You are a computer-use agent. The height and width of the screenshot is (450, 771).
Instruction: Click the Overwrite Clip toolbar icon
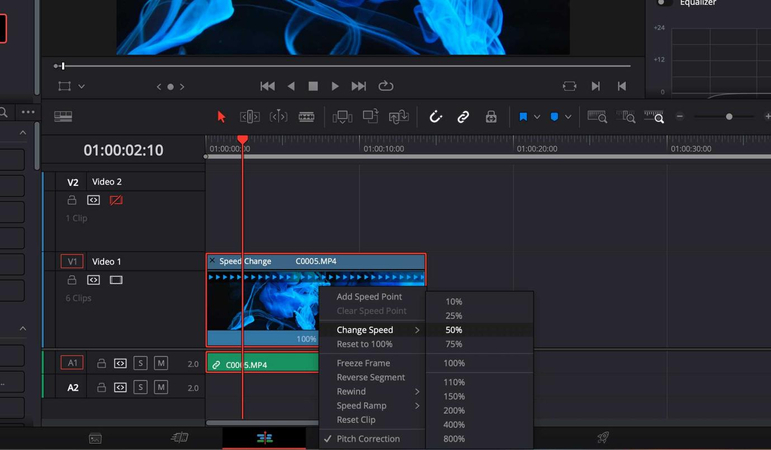click(x=370, y=116)
